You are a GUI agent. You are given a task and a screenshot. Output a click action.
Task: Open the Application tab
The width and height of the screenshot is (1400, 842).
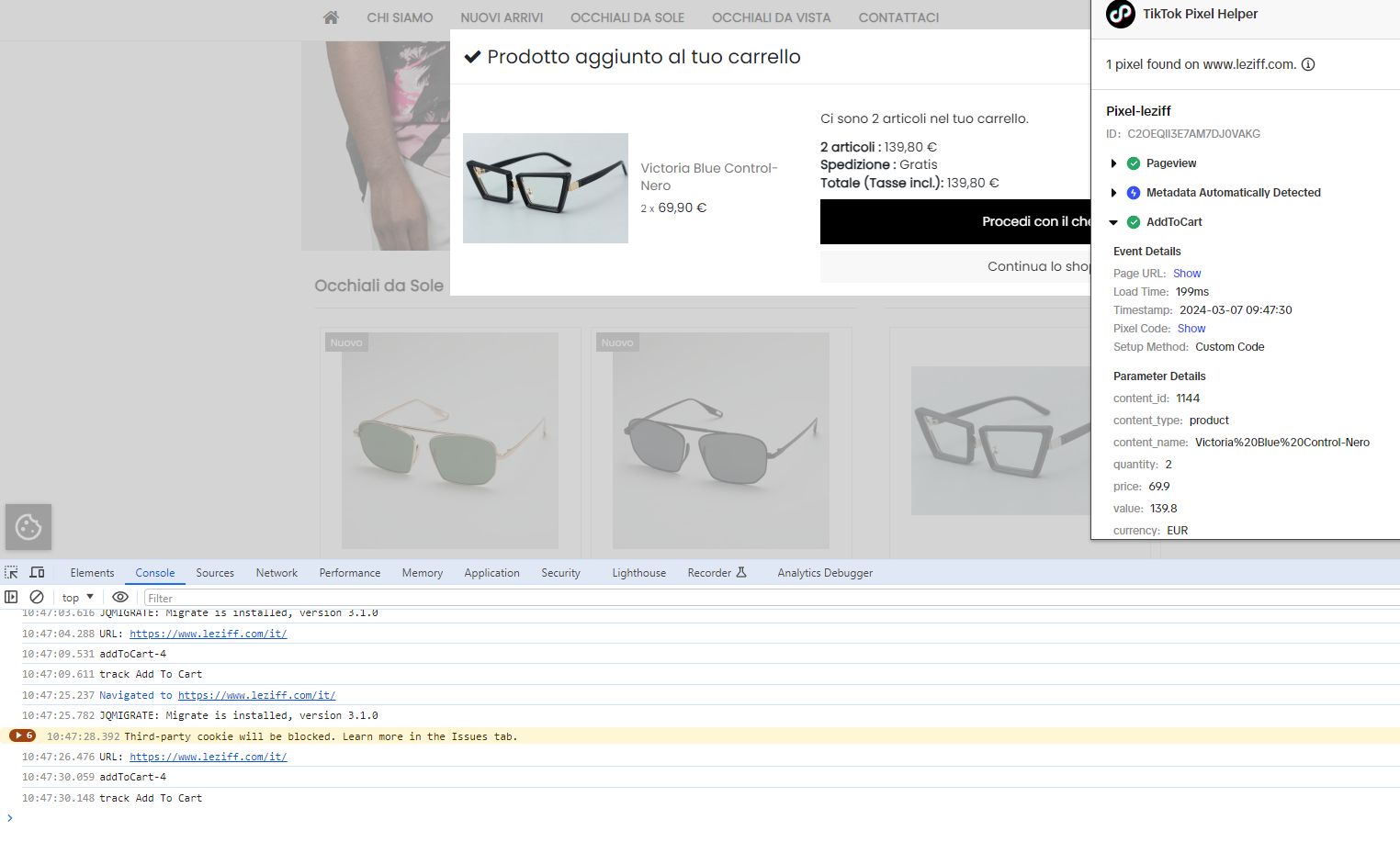click(x=491, y=572)
